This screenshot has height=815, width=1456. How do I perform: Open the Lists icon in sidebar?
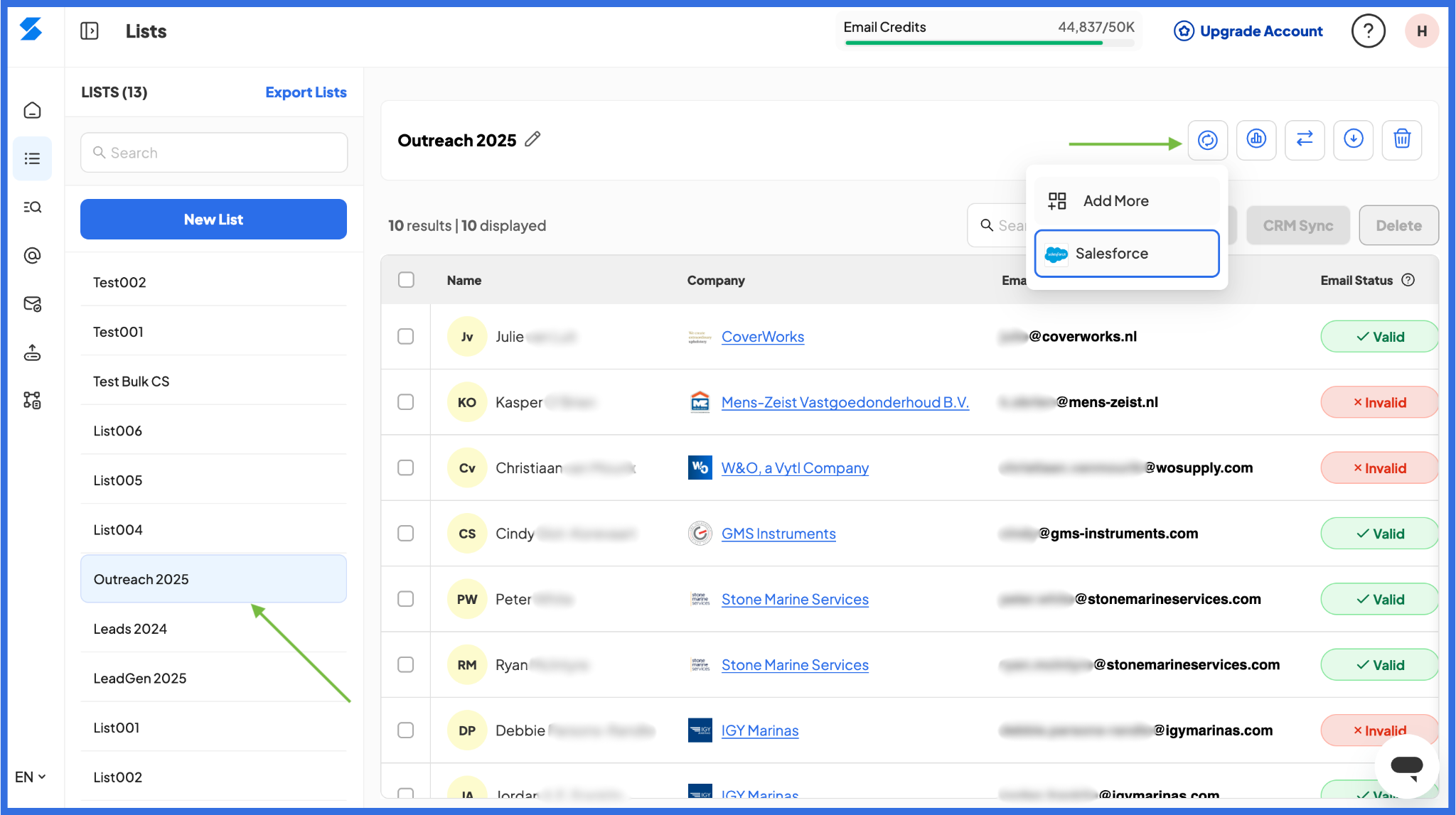click(x=32, y=158)
